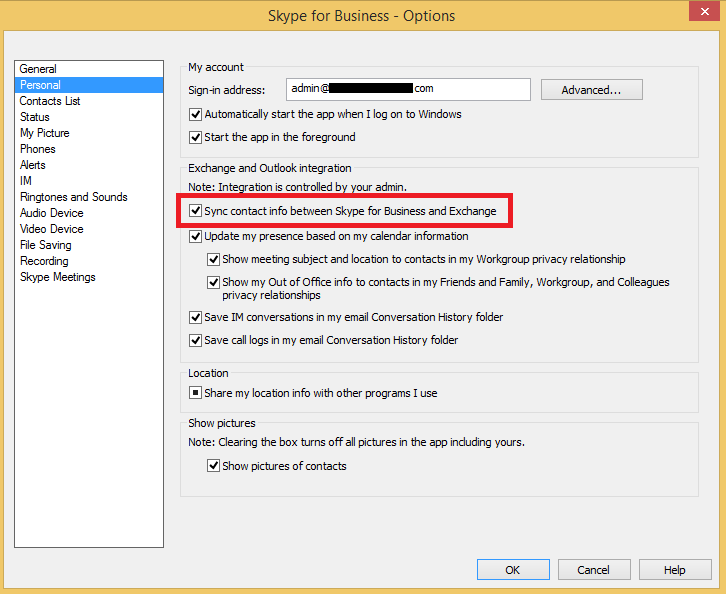Toggle Show meeting subject and location checkbox
The height and width of the screenshot is (594, 726).
(x=213, y=259)
